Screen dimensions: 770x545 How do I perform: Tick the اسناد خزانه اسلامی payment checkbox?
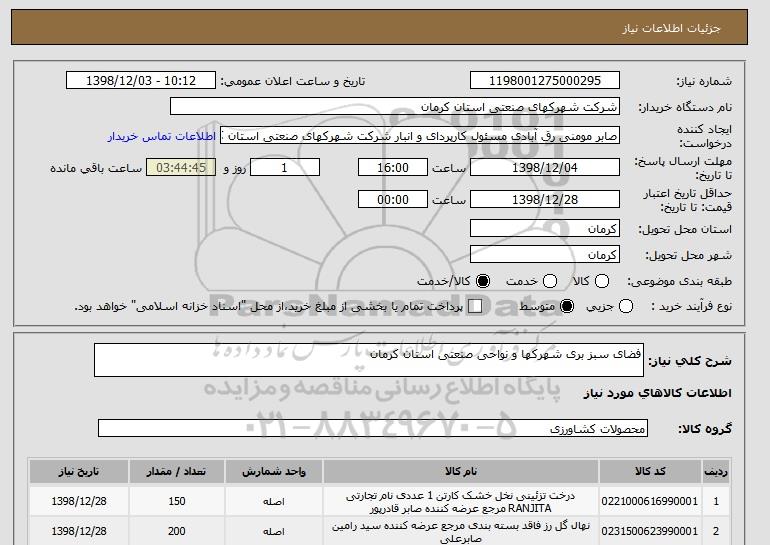click(x=475, y=306)
